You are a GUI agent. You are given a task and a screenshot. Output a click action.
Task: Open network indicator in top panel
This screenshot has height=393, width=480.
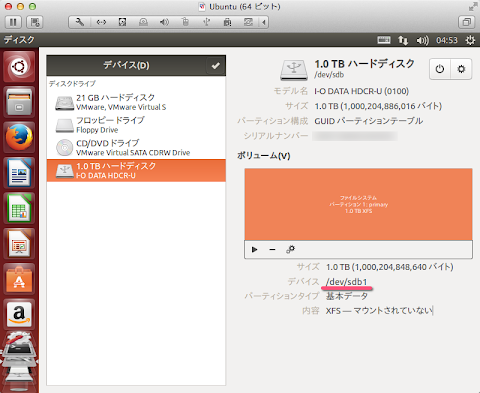(403, 40)
